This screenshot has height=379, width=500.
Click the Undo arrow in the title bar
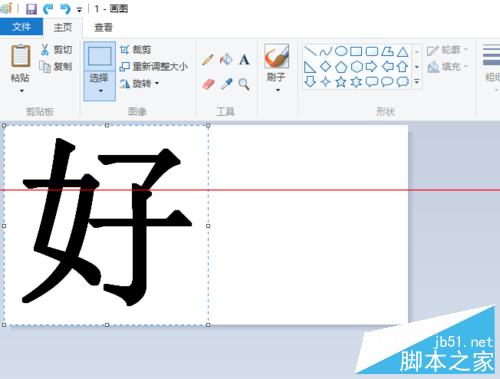coord(65,9)
